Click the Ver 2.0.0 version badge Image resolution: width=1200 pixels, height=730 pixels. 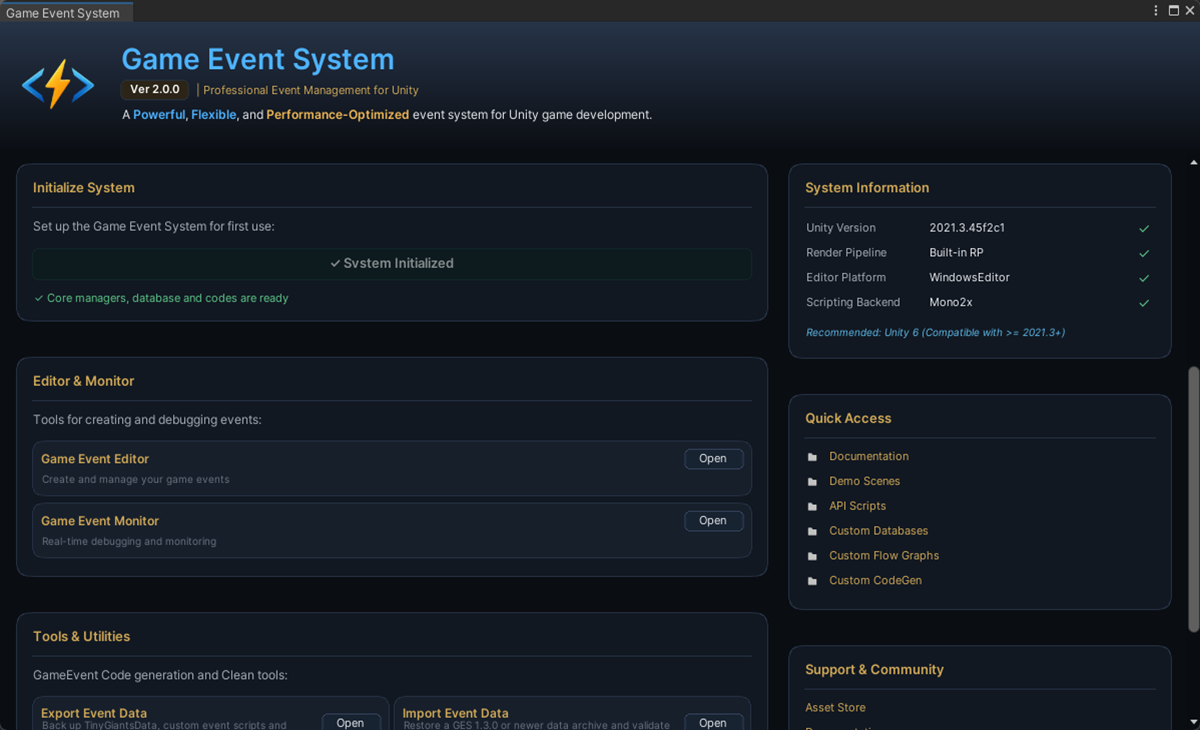[x=155, y=90]
